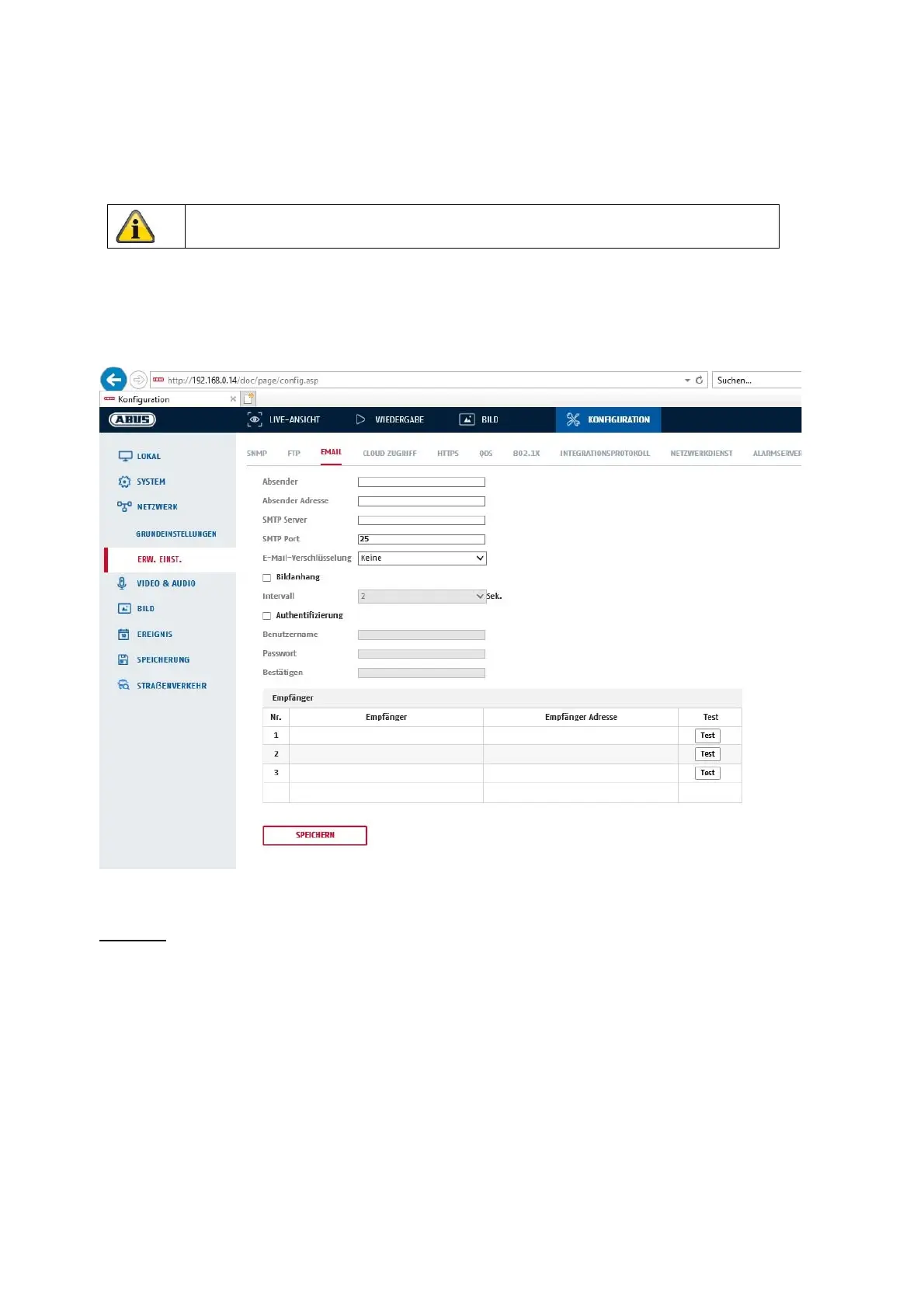Switch to the INTEGRATIONSPROTOKOLL tab
This screenshot has height=1308, width=924.
[x=605, y=454]
